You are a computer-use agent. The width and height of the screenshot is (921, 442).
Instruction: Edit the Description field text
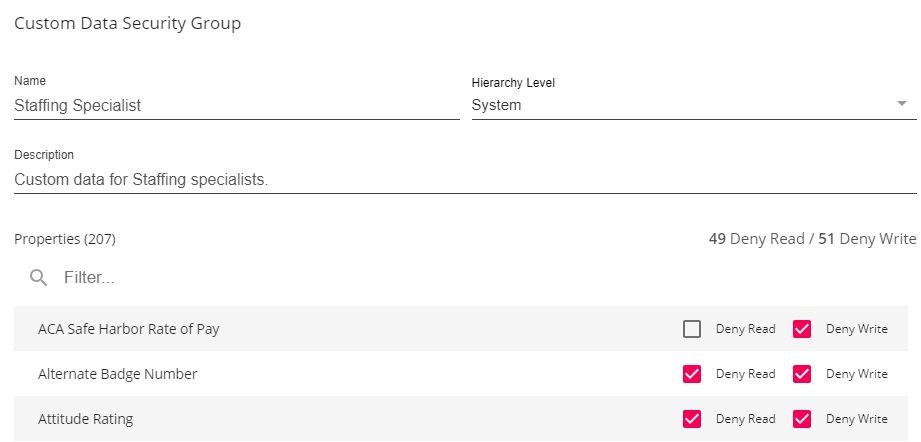point(465,180)
